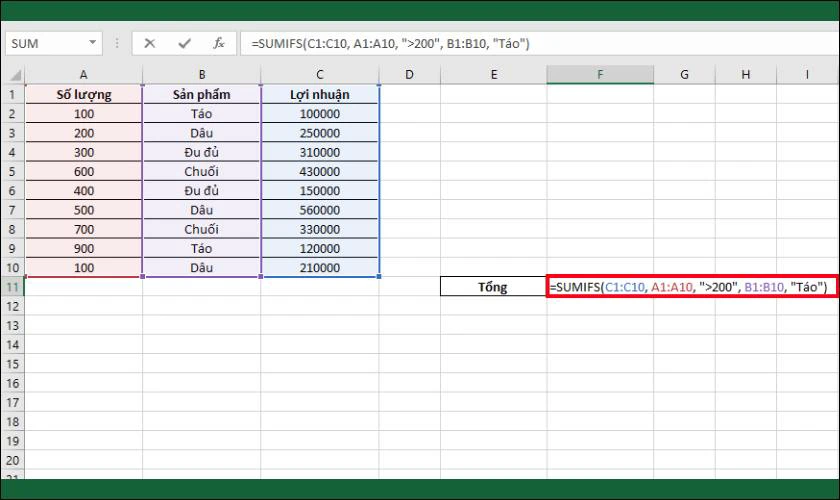Click 'Đu đủ' cell in row 4

point(201,152)
